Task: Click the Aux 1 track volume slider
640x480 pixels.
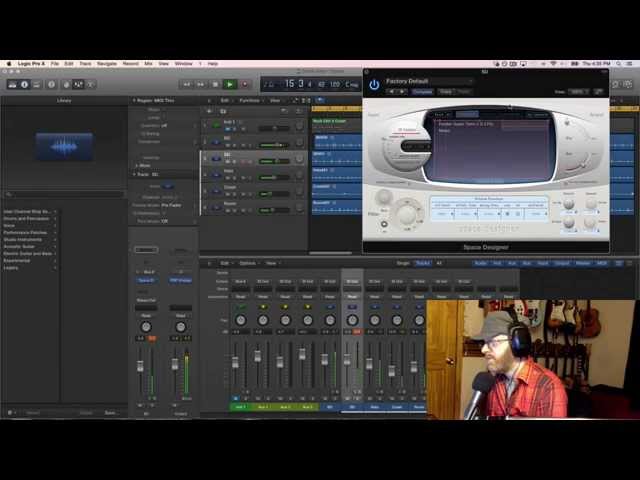Action: 274,128
